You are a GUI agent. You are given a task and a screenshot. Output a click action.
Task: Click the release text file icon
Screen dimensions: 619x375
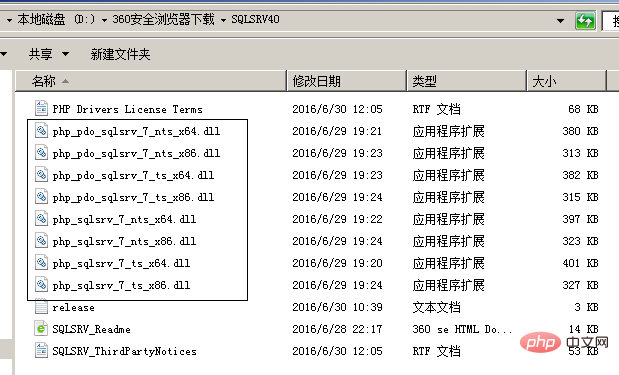click(x=41, y=307)
